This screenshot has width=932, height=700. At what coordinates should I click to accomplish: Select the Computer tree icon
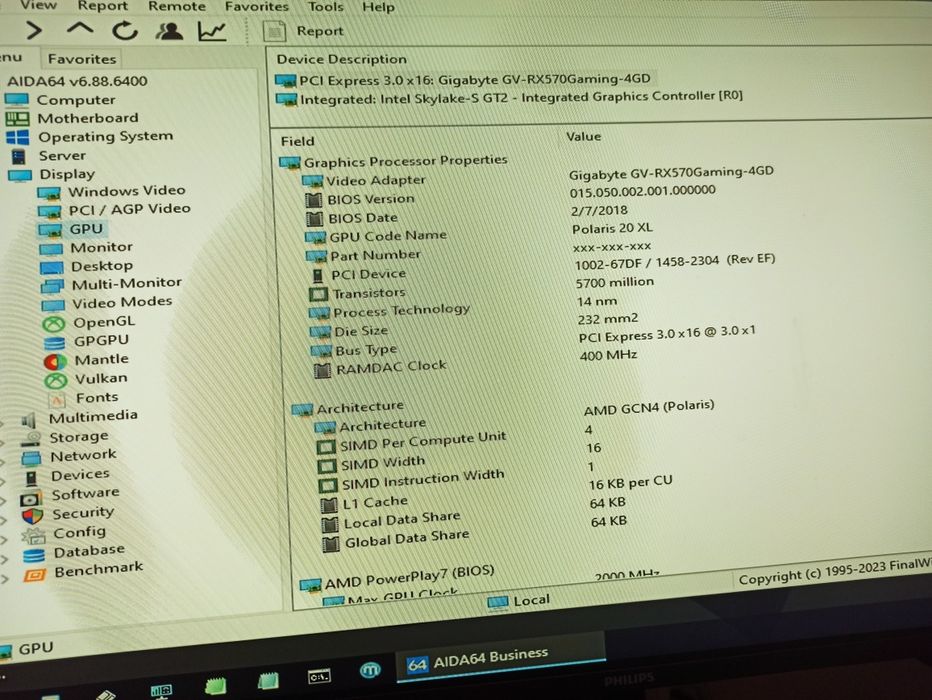pos(16,99)
